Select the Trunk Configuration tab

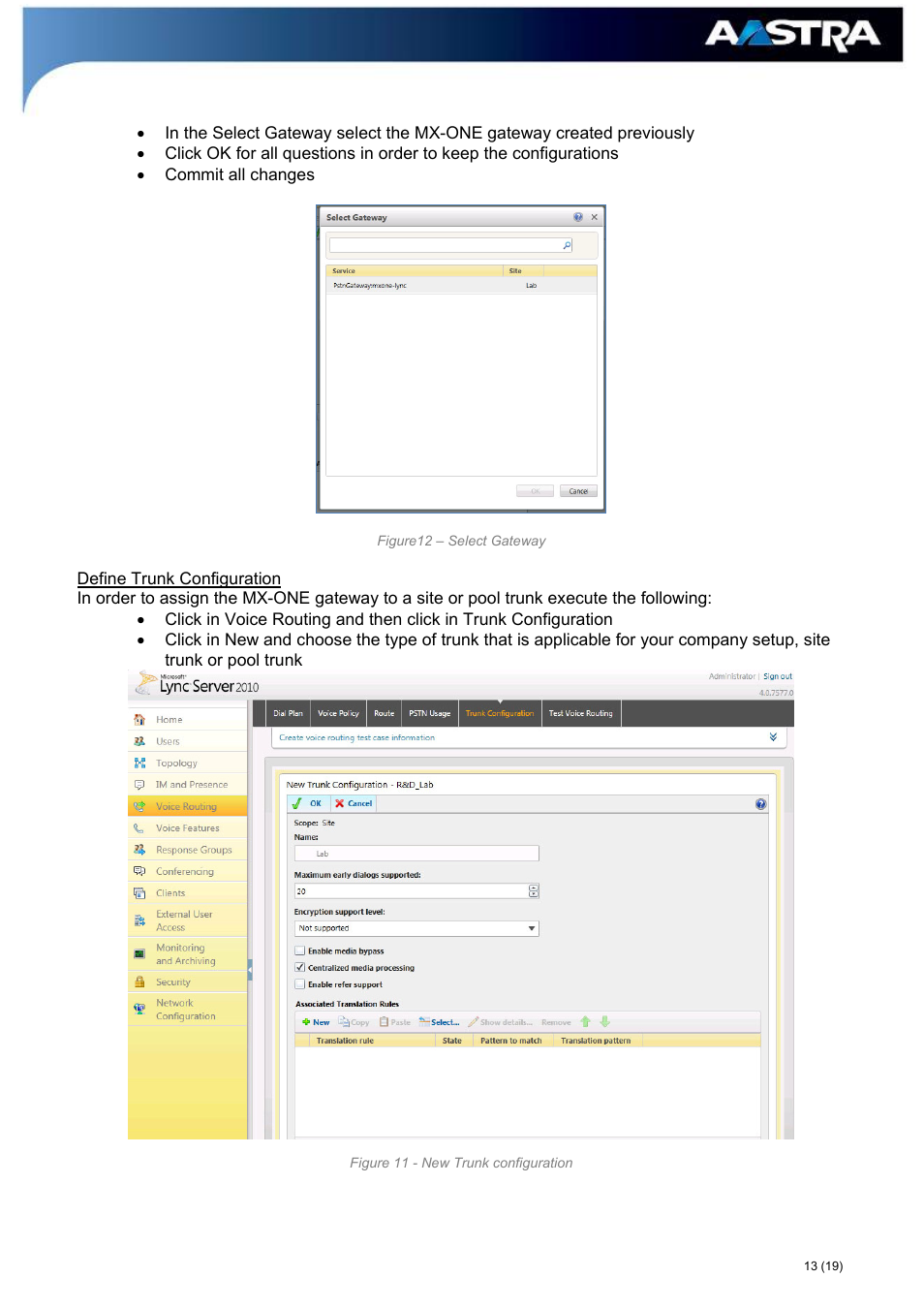[x=500, y=713]
